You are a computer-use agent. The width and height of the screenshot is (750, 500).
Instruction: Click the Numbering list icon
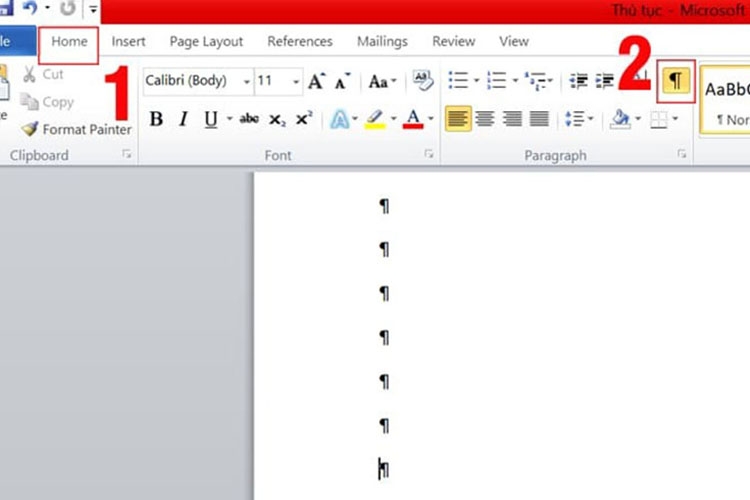pos(496,81)
